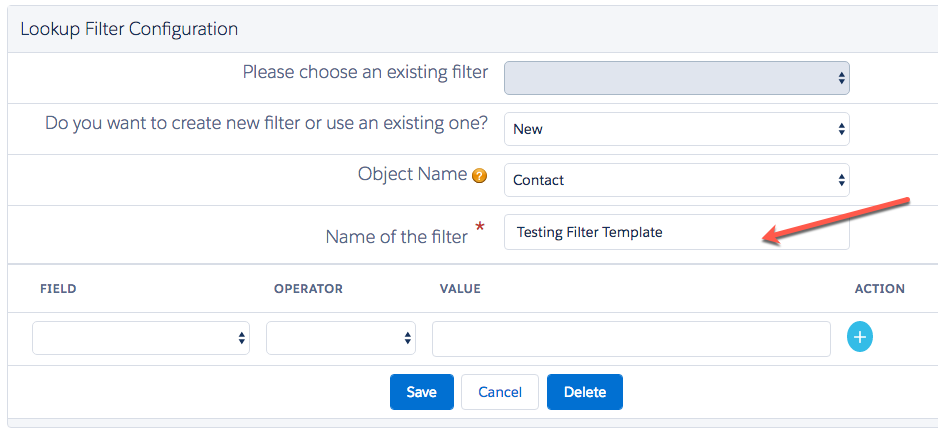Image resolution: width=938 pixels, height=432 pixels.
Task: Click the Lookup Filter Configuration section title
Action: point(129,29)
